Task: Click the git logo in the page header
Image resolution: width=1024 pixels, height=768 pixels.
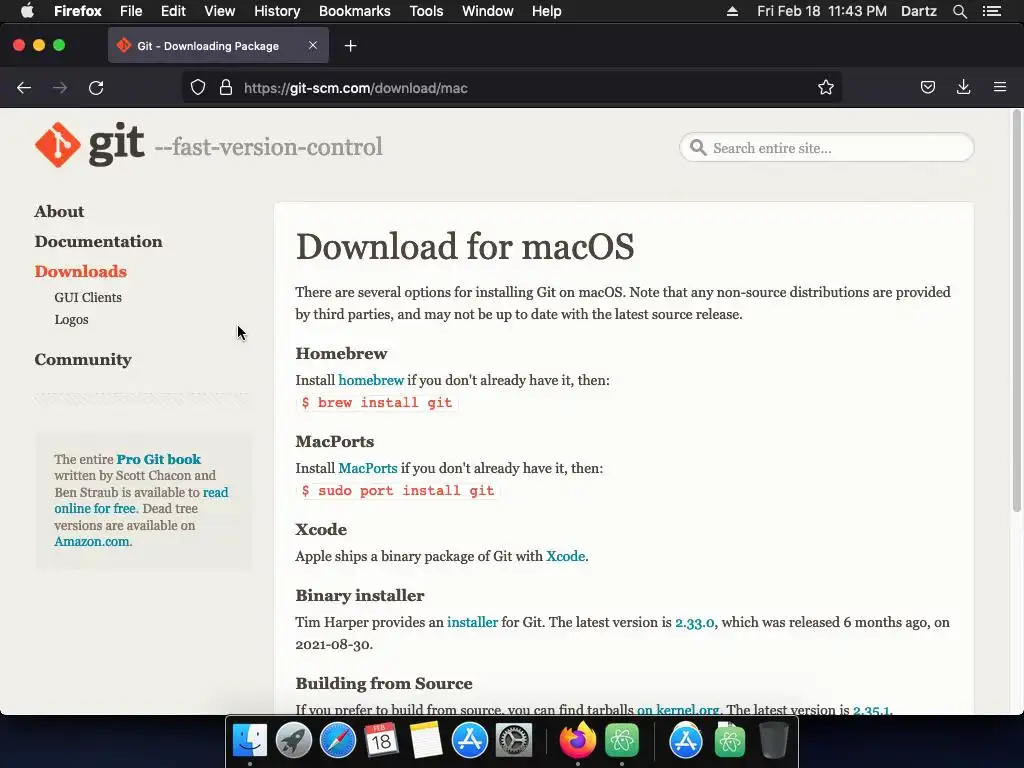Action: [x=89, y=145]
